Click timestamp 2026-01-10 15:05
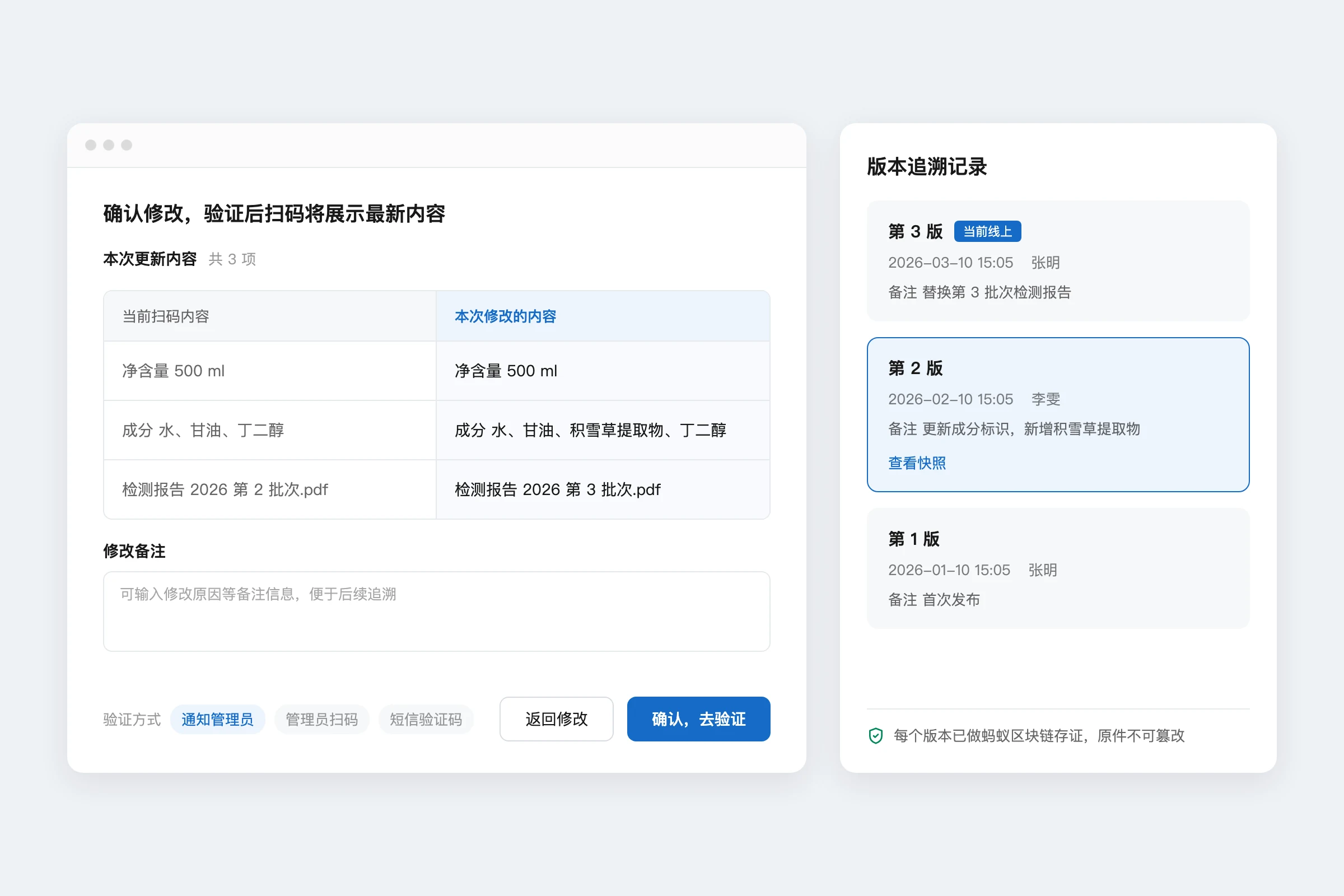 click(x=949, y=570)
